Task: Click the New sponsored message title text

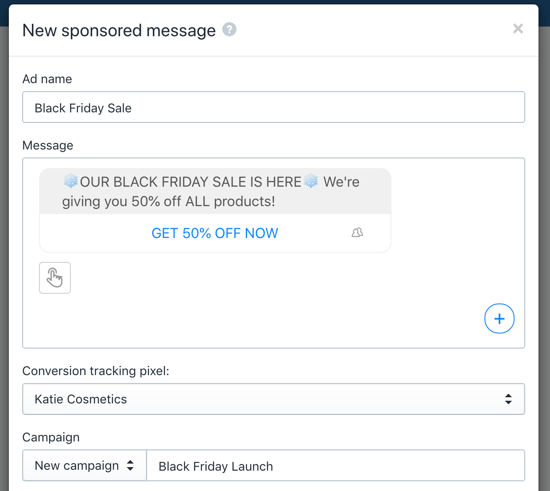Action: (119, 30)
